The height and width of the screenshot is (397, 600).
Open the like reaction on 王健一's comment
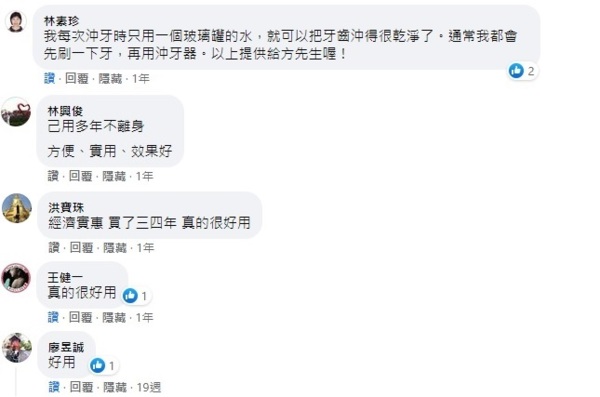tap(136, 296)
